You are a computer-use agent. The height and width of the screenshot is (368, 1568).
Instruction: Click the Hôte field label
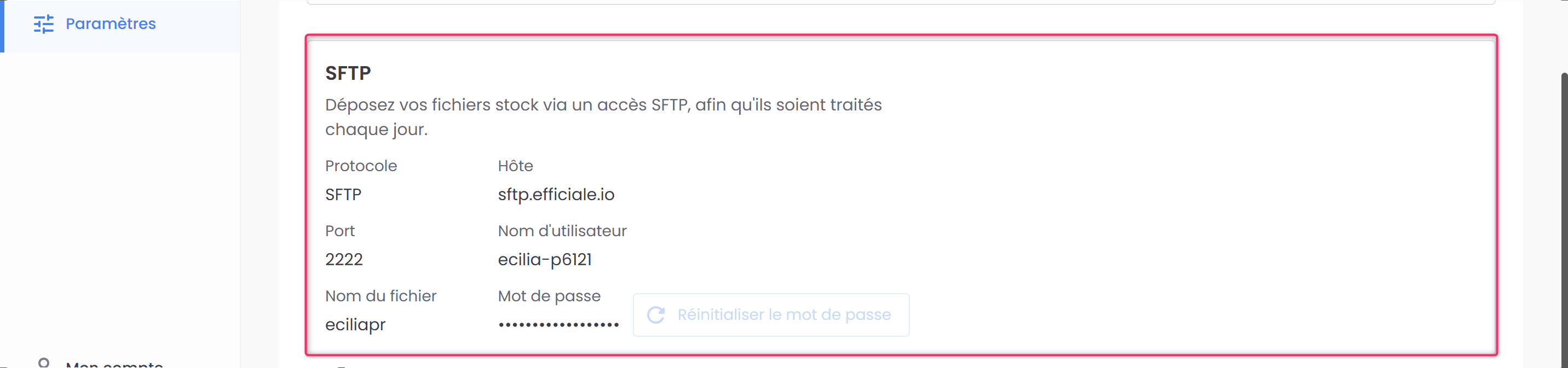[x=515, y=166]
